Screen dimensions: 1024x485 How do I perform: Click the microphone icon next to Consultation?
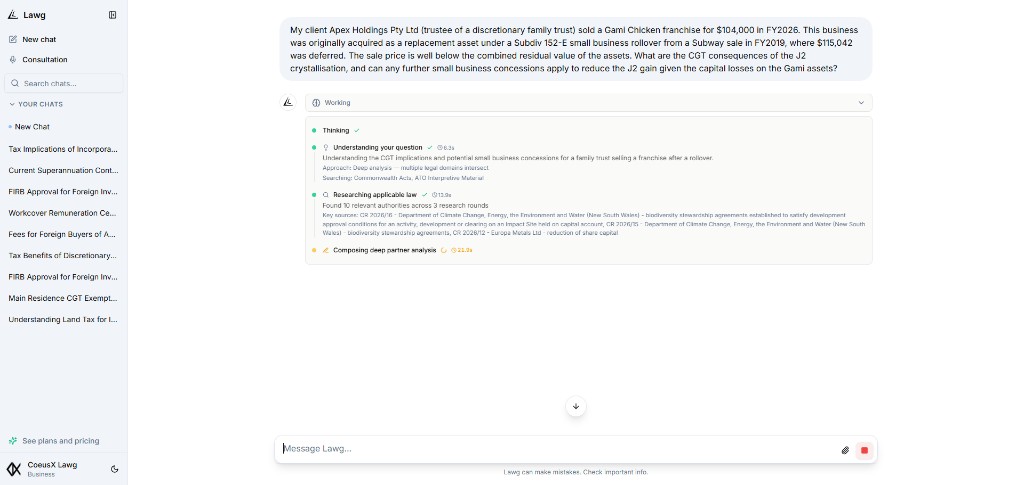[12, 59]
